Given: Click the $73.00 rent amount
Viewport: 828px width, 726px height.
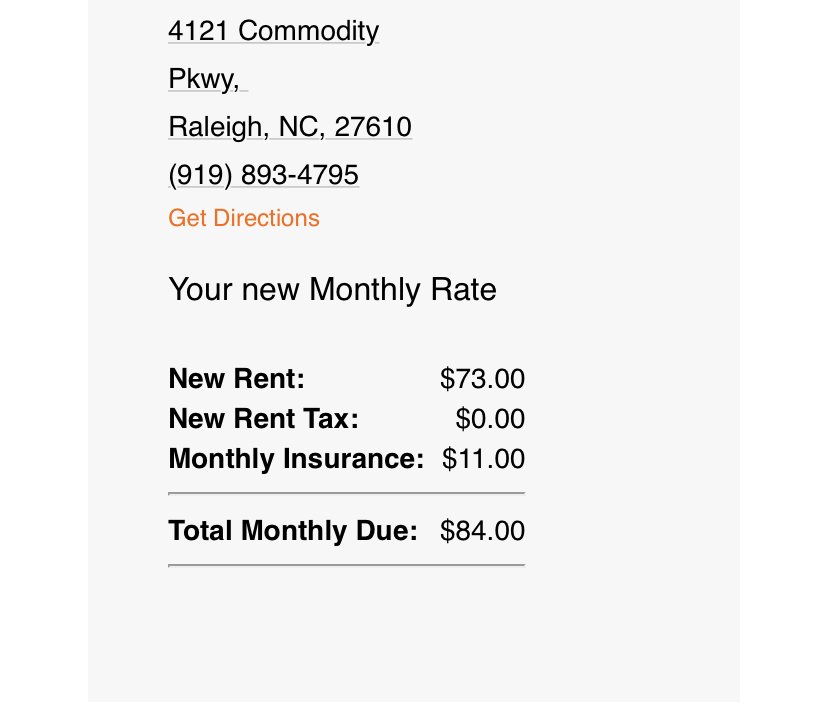Looking at the screenshot, I should click(482, 379).
